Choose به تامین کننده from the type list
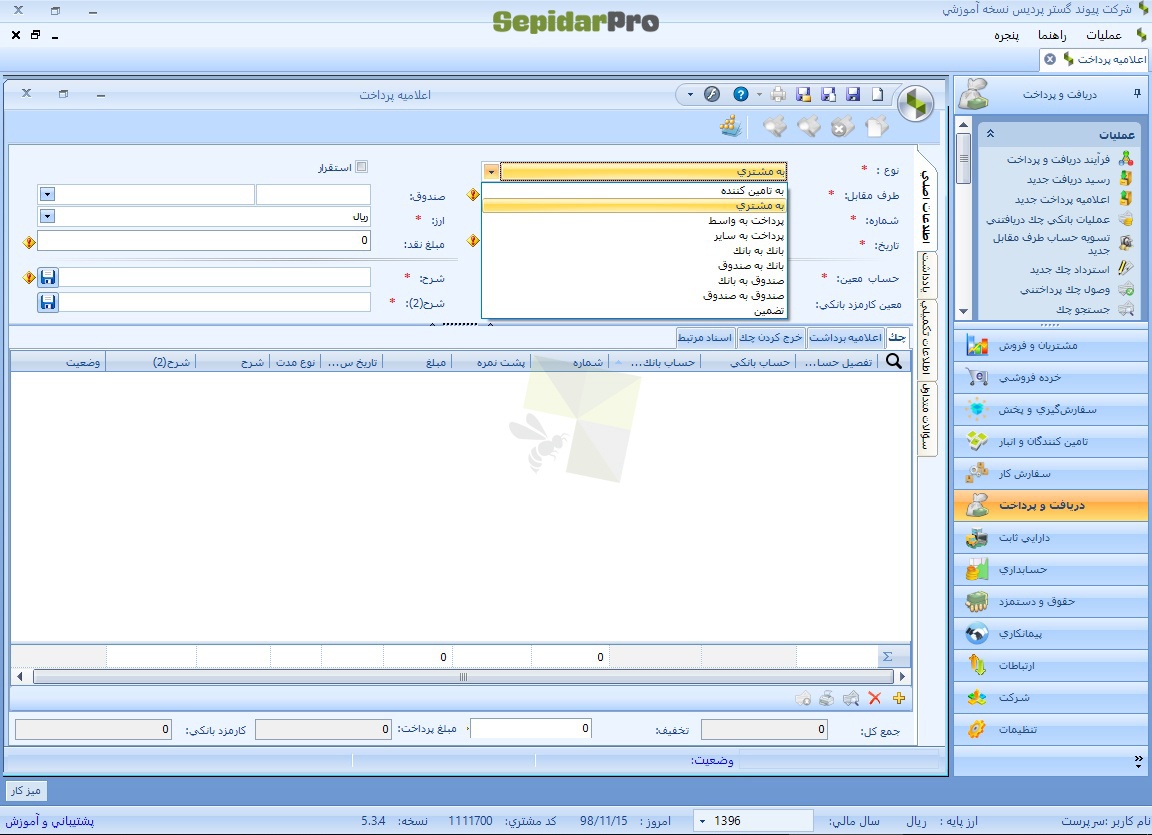 pyautogui.click(x=634, y=190)
